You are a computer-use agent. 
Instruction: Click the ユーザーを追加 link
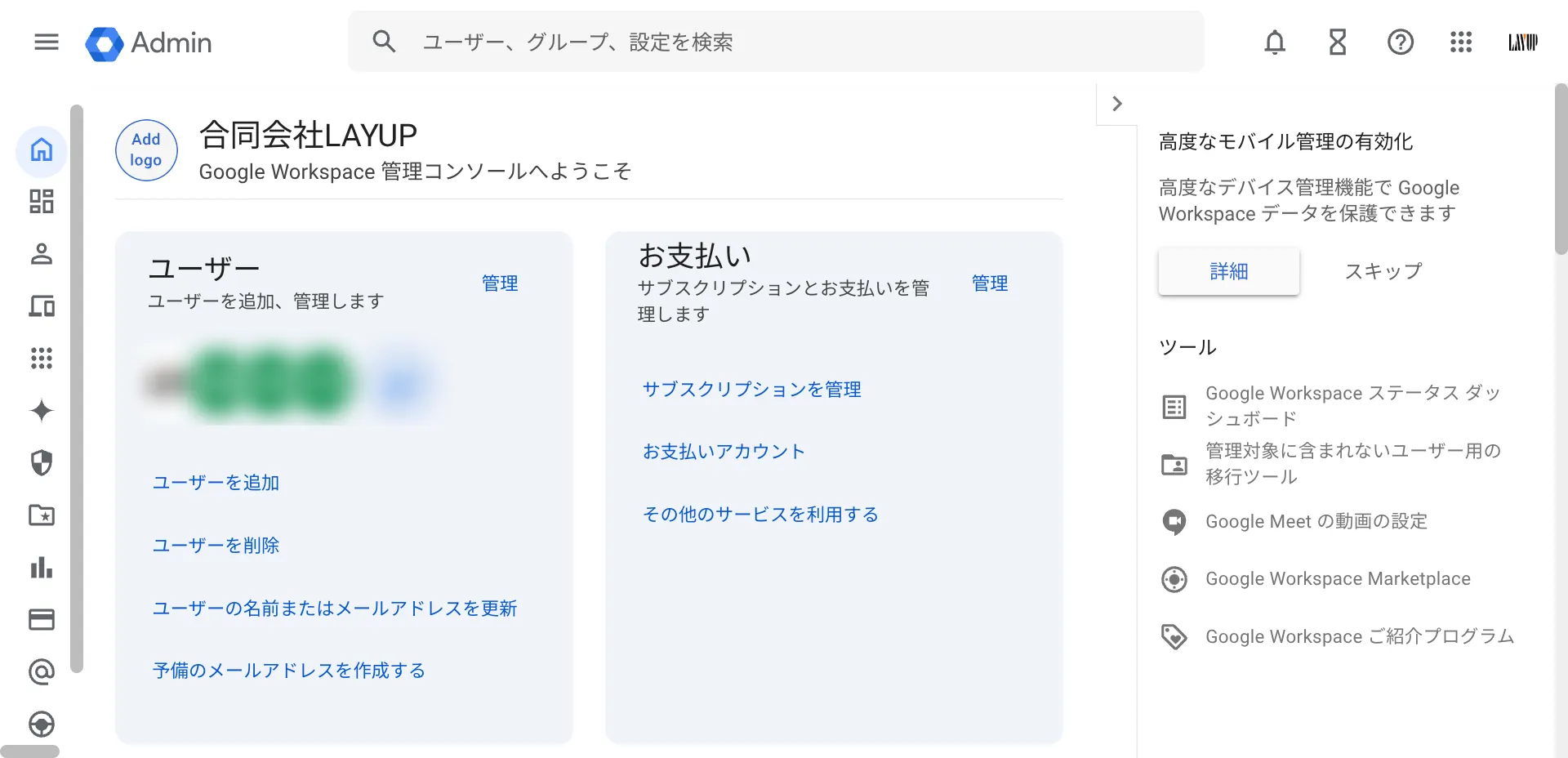click(216, 483)
